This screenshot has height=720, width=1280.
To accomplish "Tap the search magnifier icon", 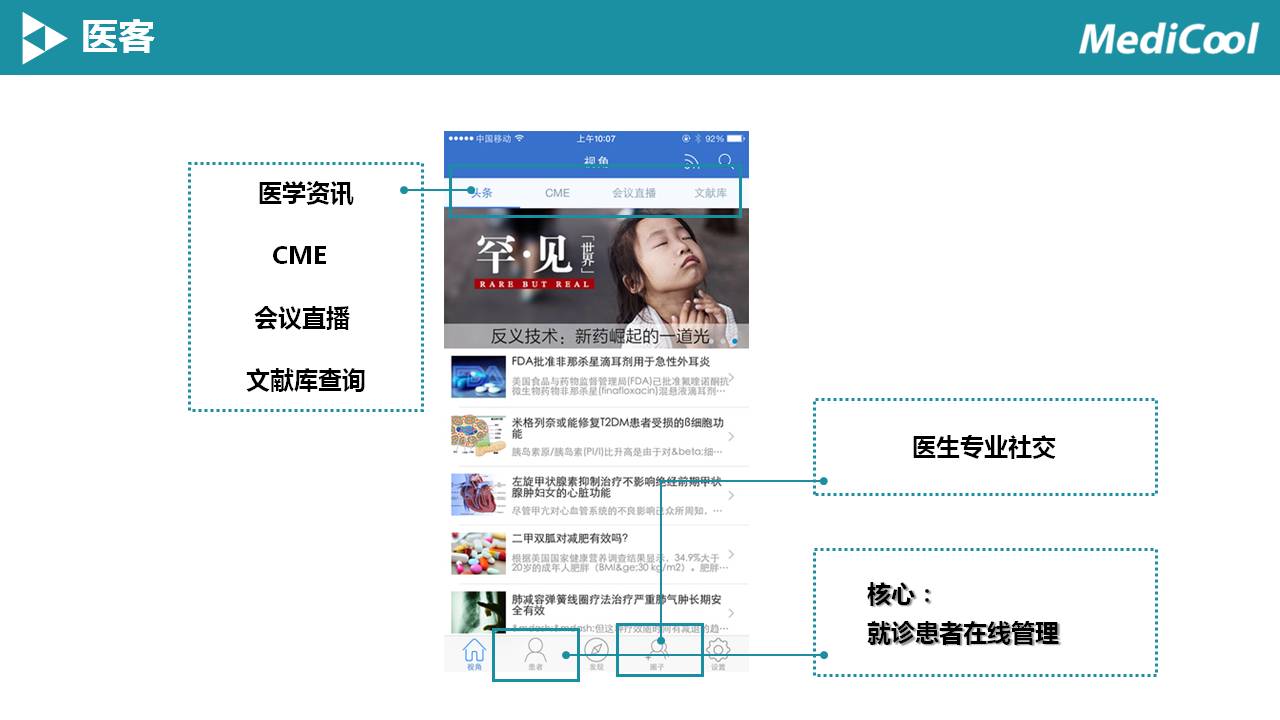I will [726, 161].
